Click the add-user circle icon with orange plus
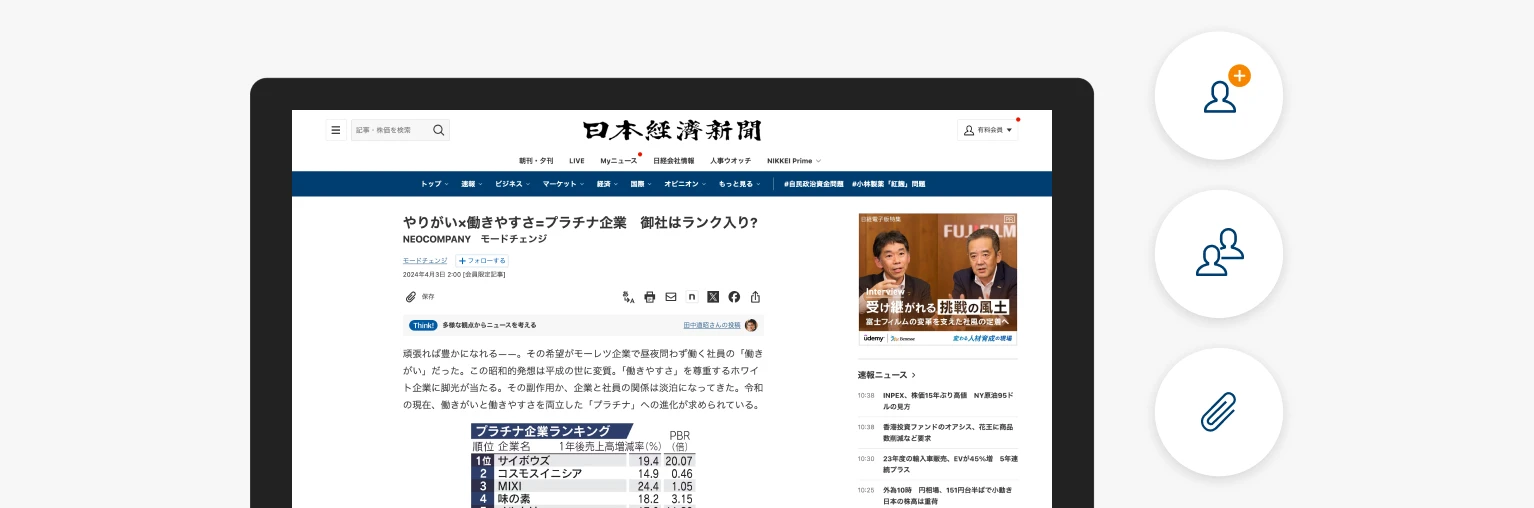The image size is (1534, 508). click(x=1218, y=96)
